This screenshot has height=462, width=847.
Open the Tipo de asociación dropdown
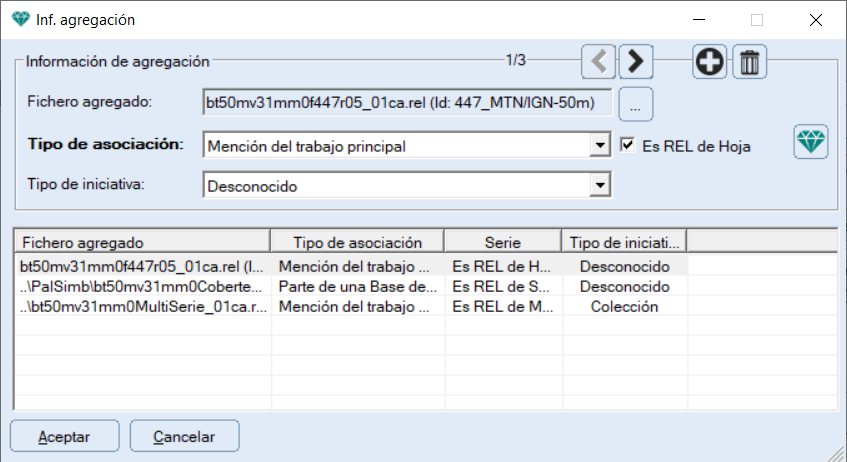click(x=600, y=146)
